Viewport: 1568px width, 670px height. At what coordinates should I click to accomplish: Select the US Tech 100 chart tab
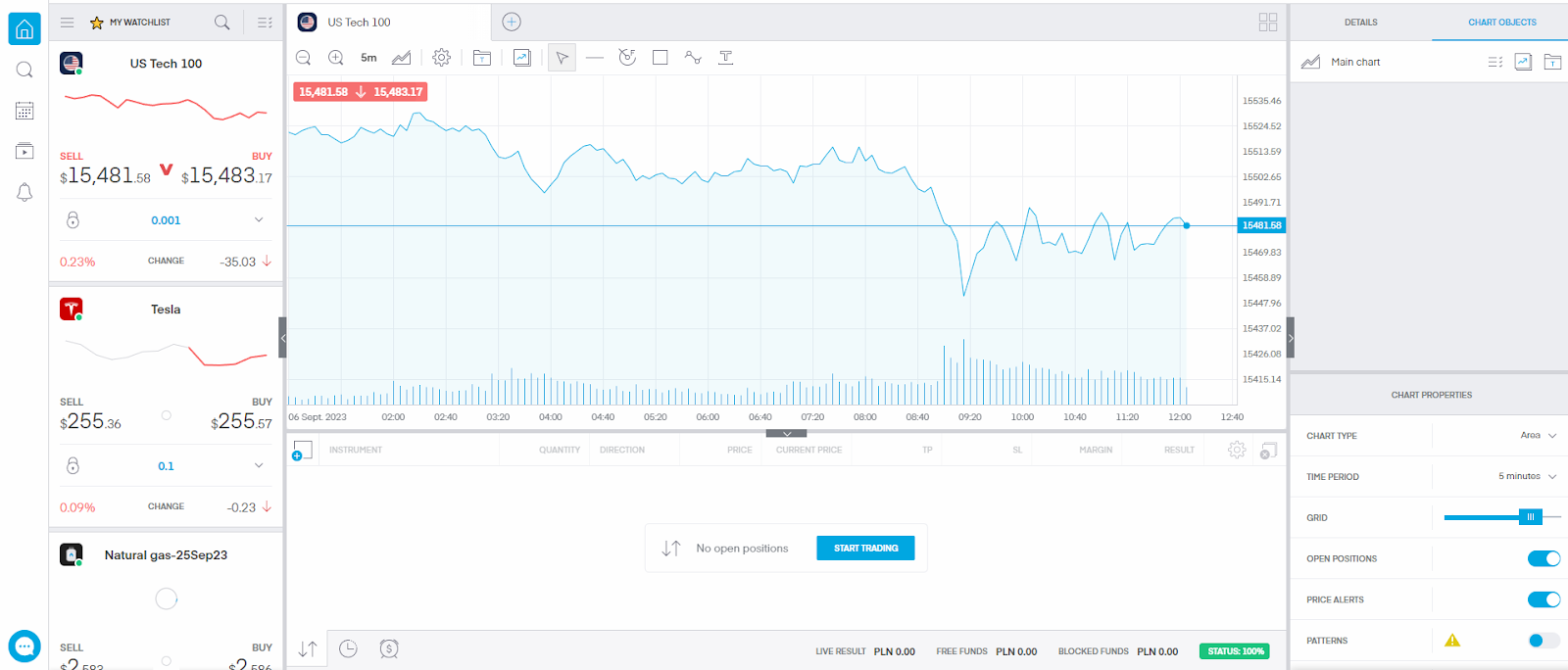359,22
